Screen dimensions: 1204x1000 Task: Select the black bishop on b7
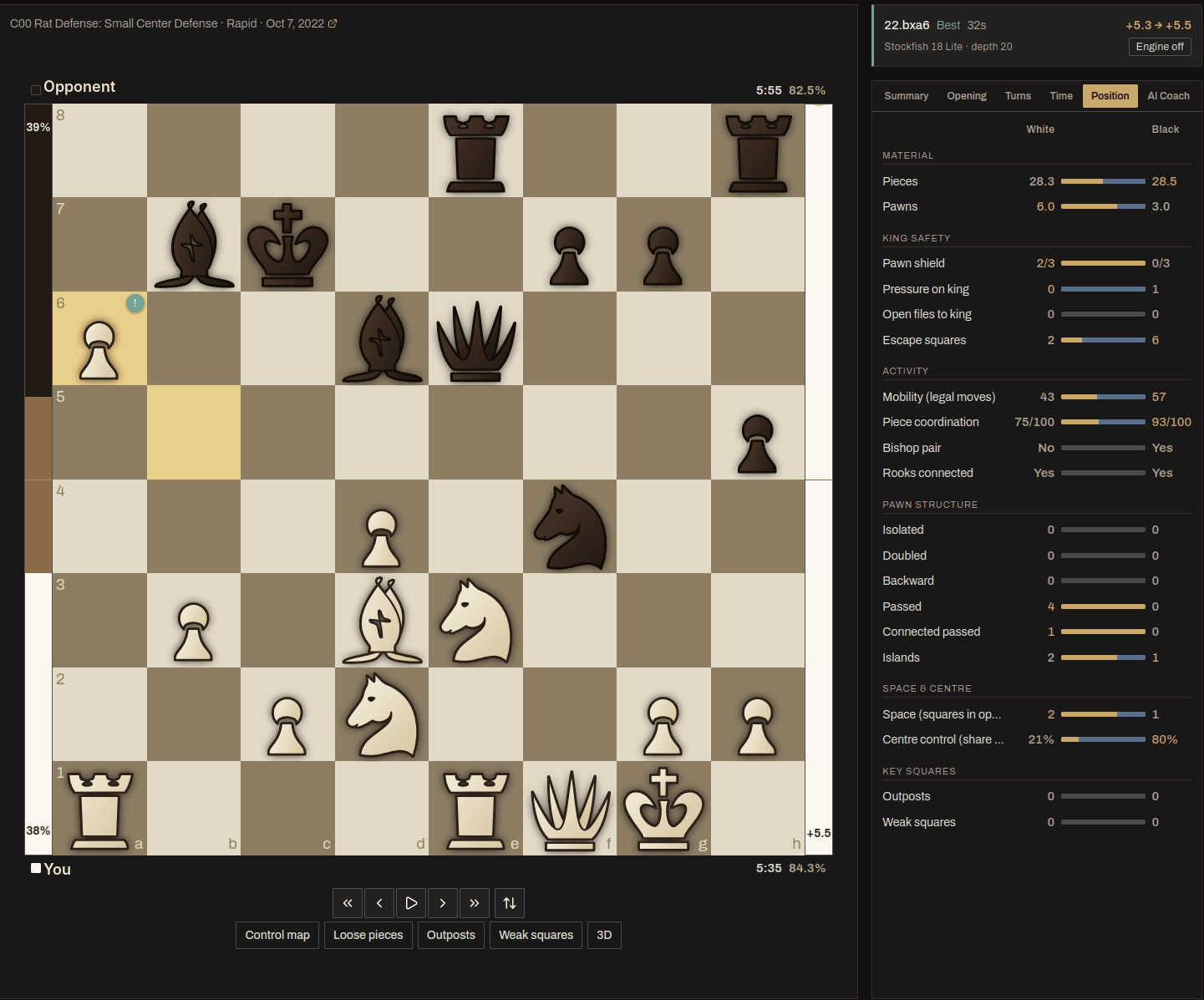194,245
